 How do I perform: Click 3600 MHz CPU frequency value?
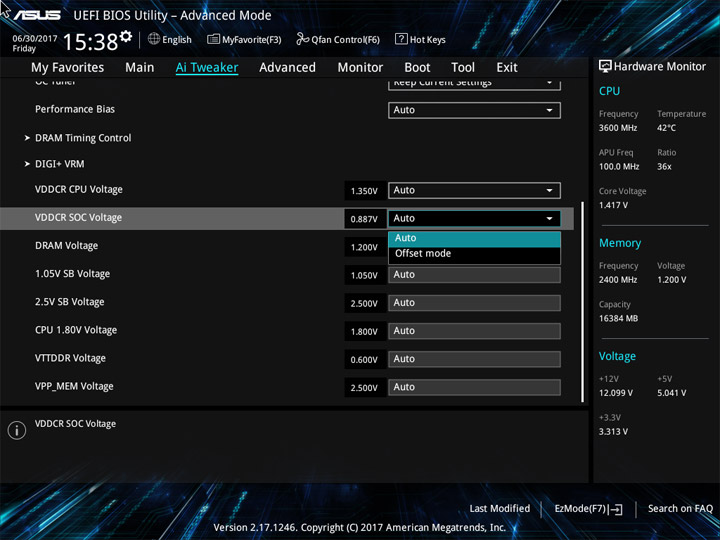click(618, 128)
